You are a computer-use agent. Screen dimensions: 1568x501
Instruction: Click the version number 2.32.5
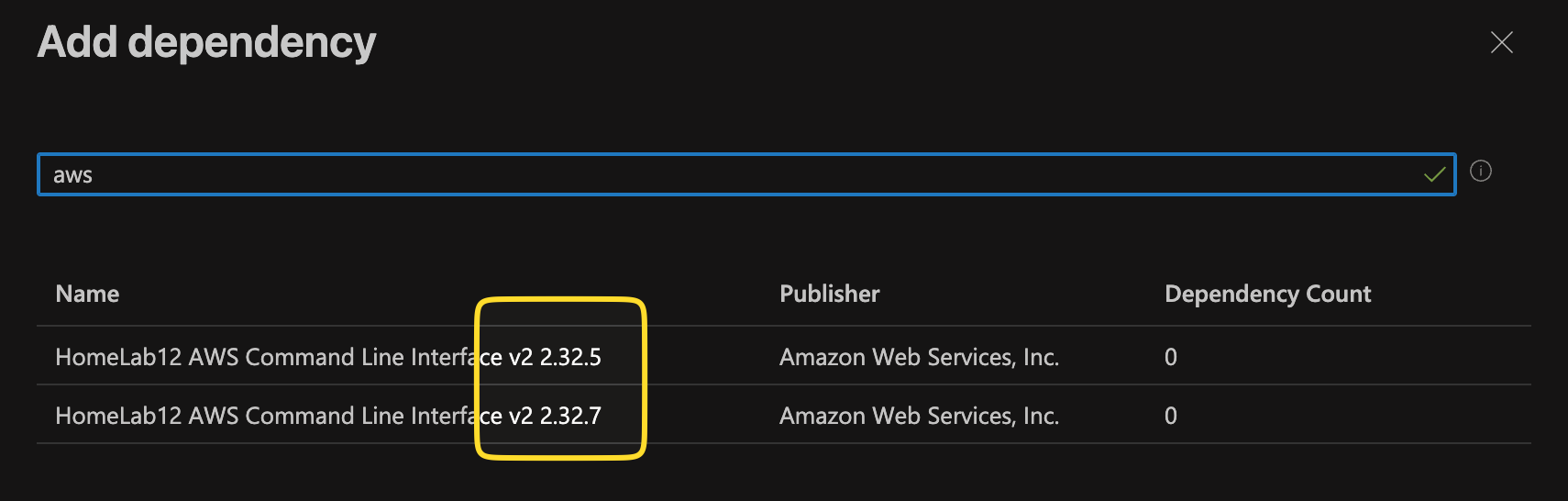[570, 357]
